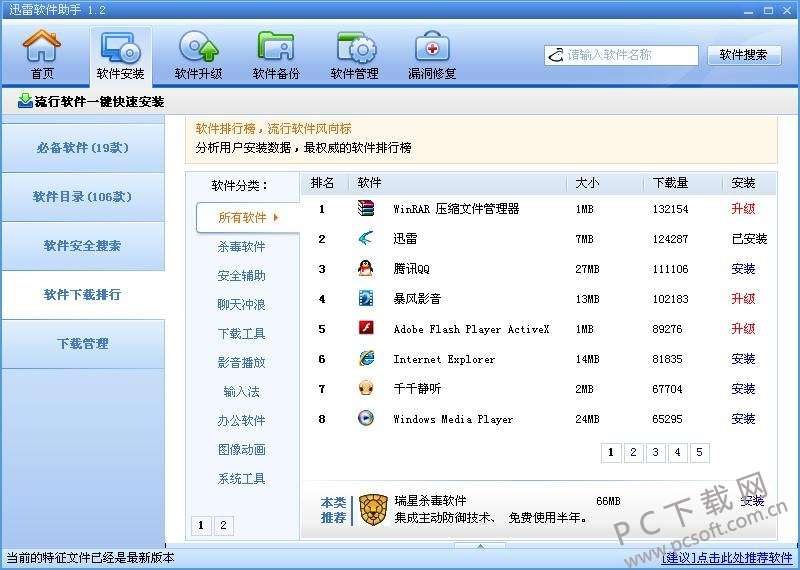Go to ranking page 4
Viewport: 800px width, 570px height.
678,453
